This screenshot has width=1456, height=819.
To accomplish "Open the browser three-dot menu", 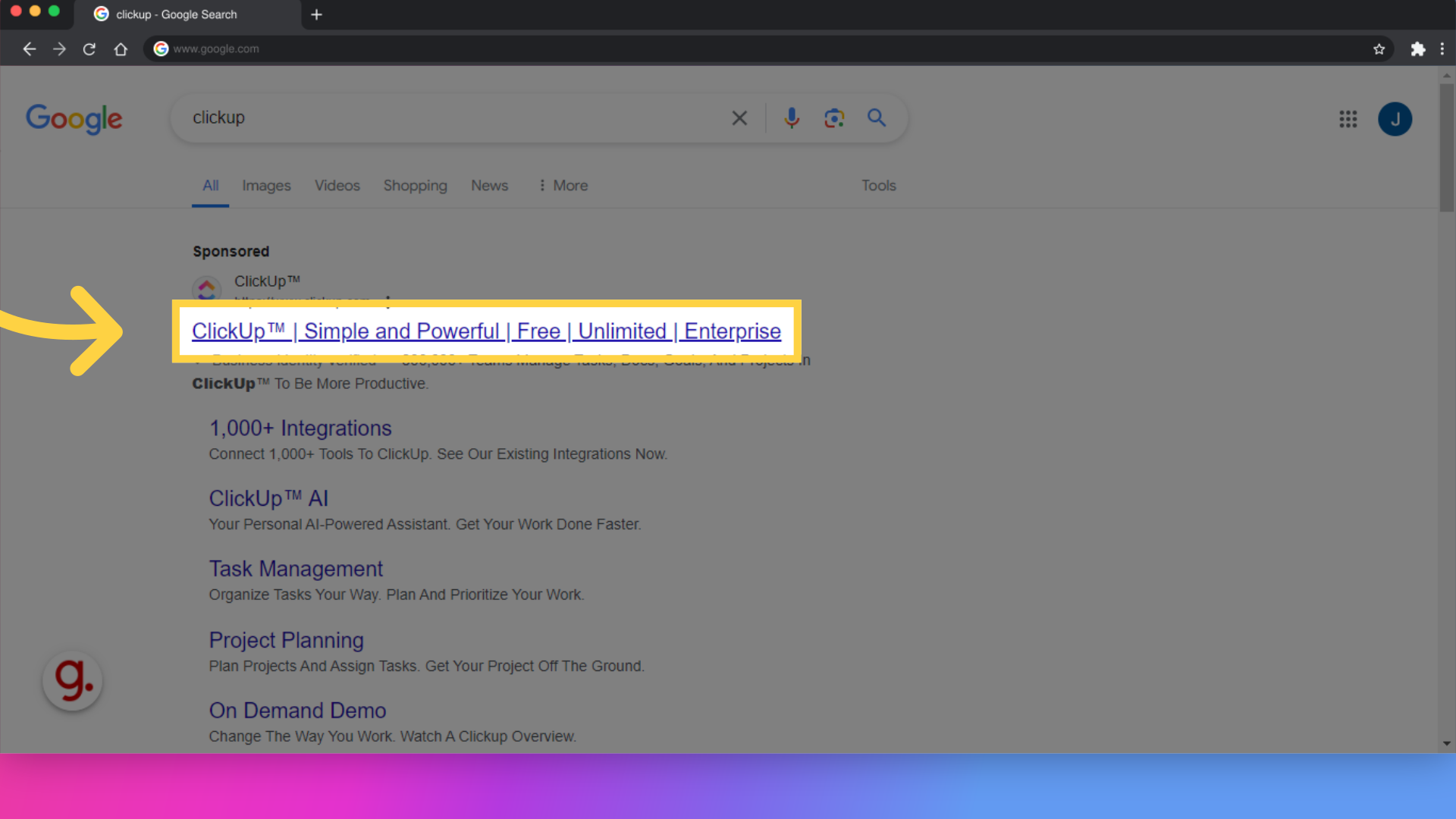I will [x=1442, y=49].
